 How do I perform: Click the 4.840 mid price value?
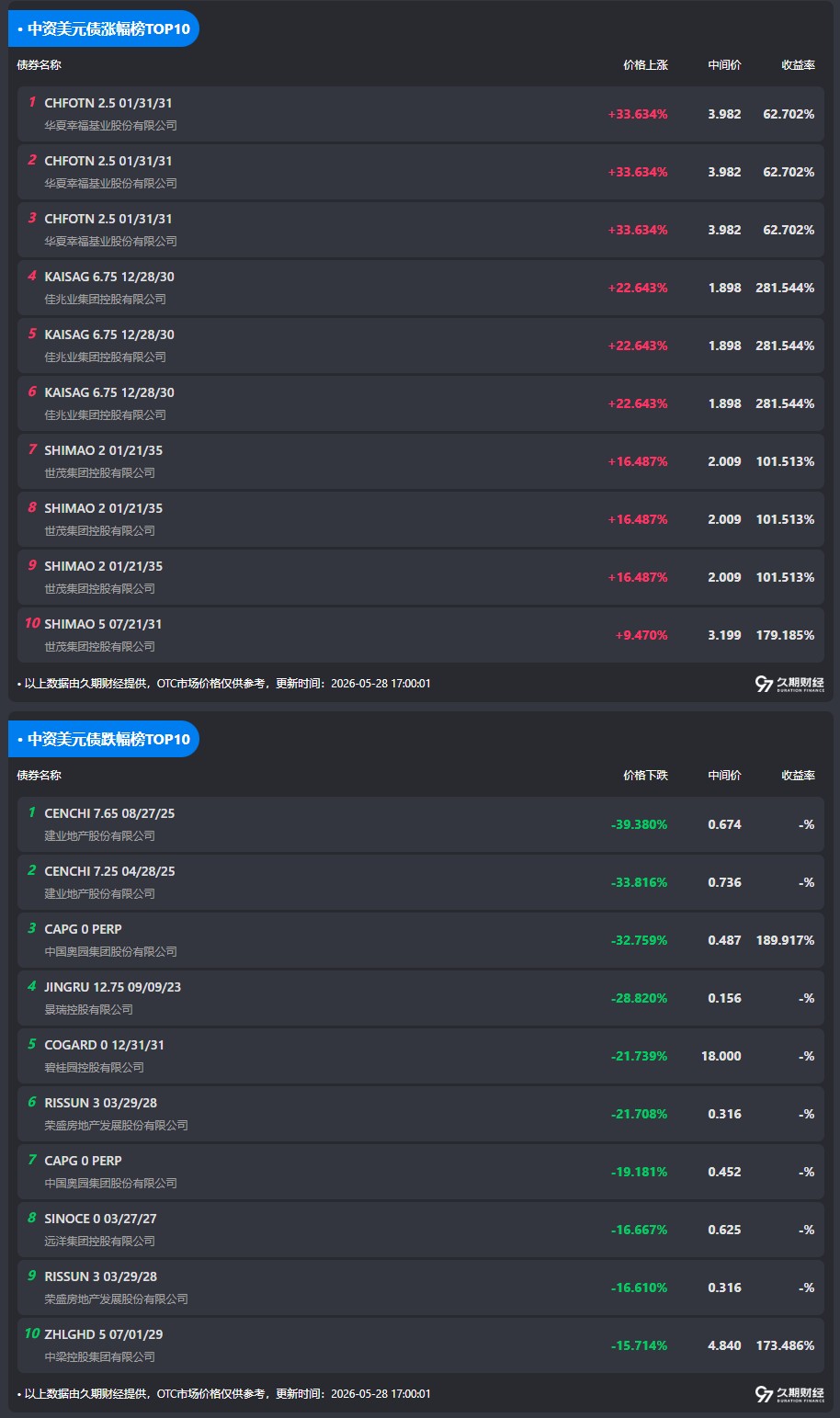click(724, 1345)
